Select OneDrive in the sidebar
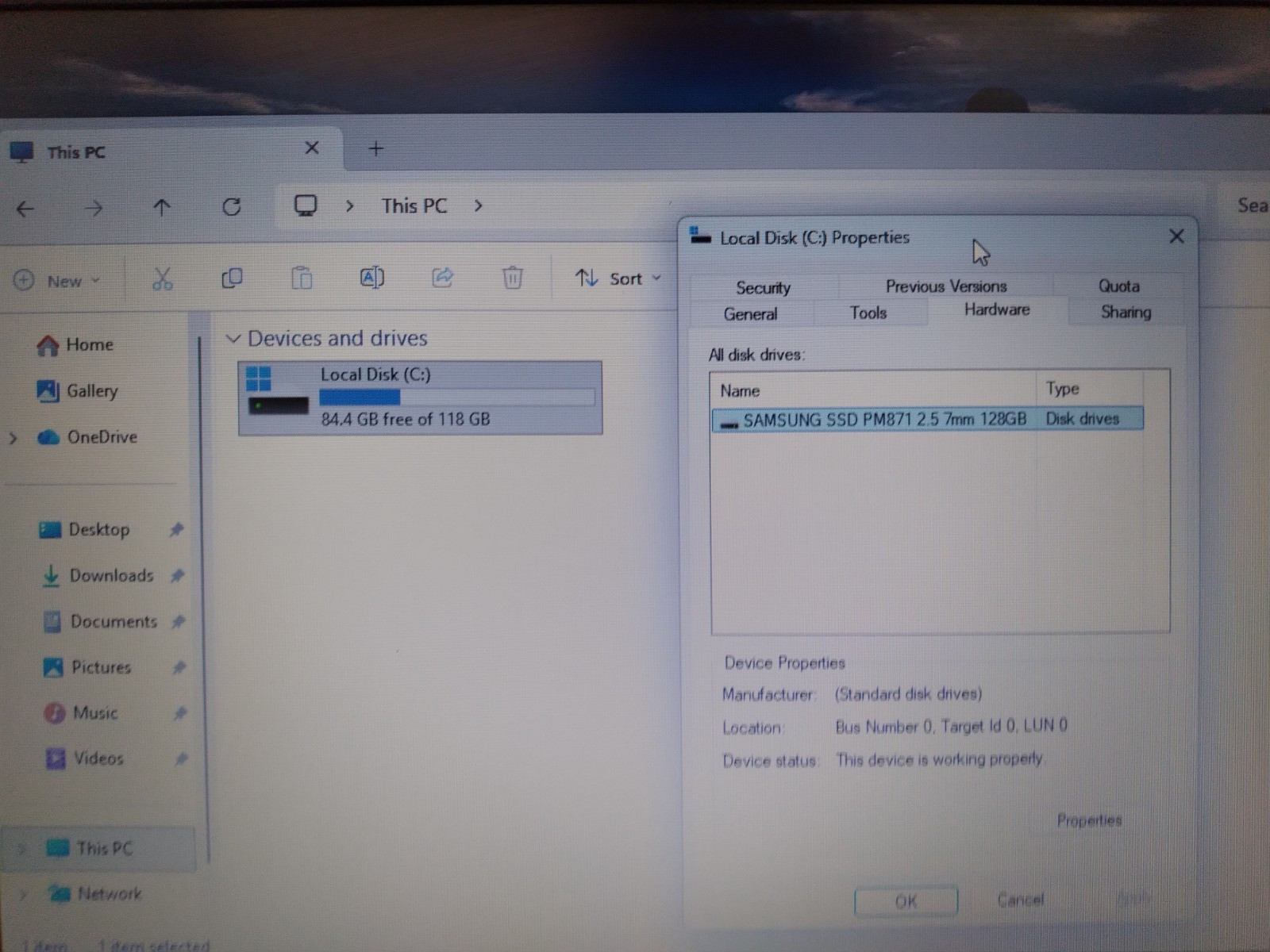The height and width of the screenshot is (952, 1270). (x=87, y=437)
